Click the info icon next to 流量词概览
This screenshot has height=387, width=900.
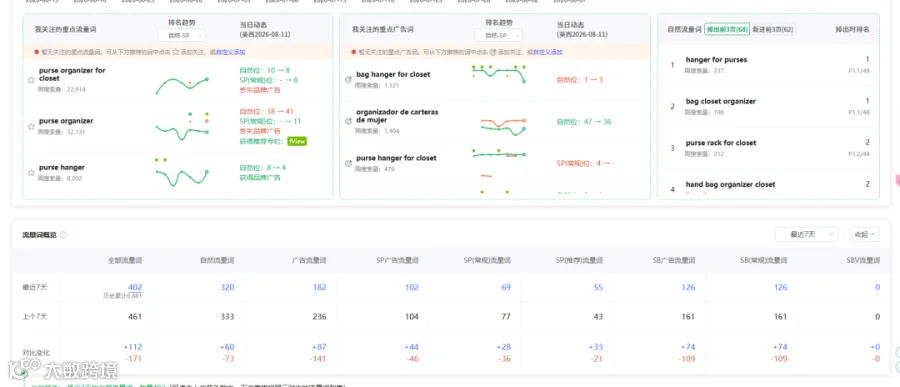64,235
